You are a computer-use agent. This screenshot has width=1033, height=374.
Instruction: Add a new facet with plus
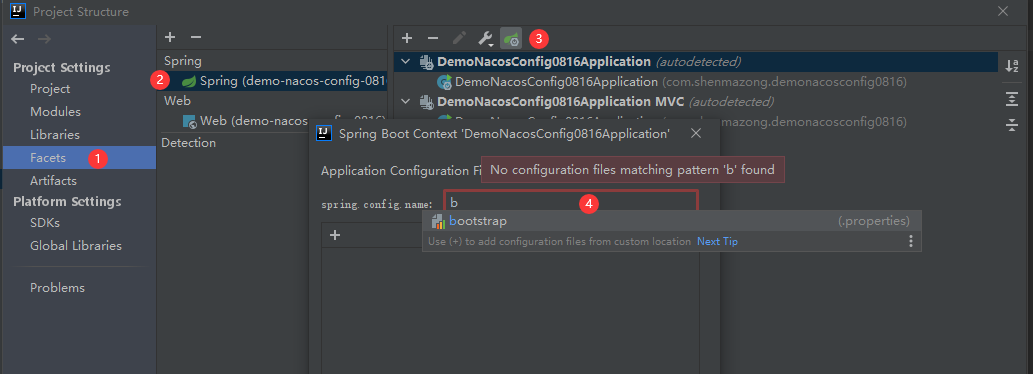(x=170, y=38)
